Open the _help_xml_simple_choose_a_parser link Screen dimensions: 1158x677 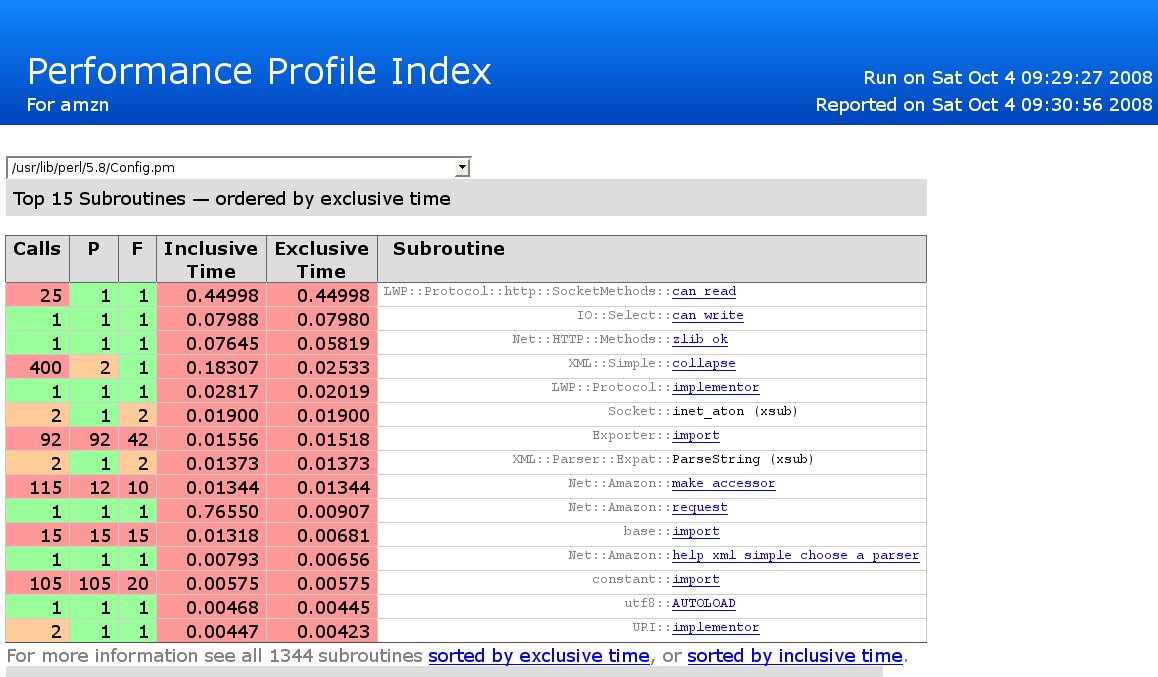click(x=795, y=555)
